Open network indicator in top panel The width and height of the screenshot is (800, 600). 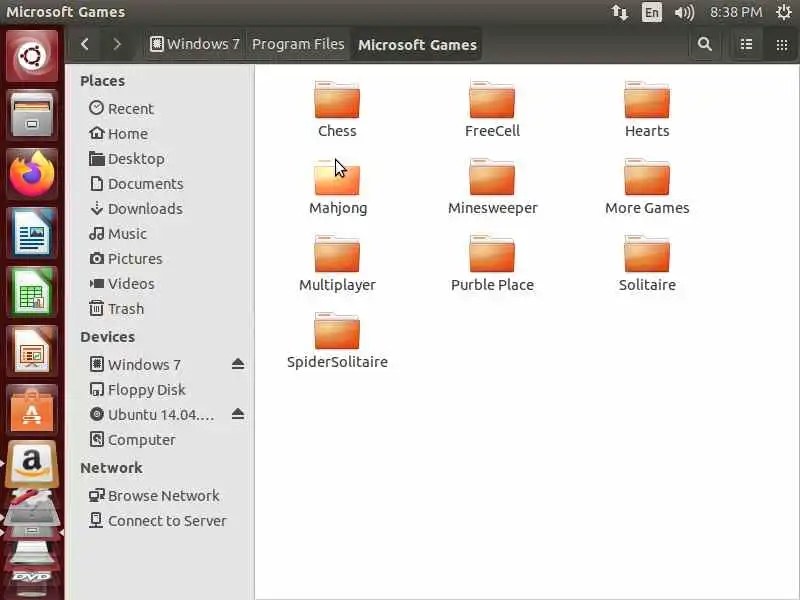click(x=620, y=12)
